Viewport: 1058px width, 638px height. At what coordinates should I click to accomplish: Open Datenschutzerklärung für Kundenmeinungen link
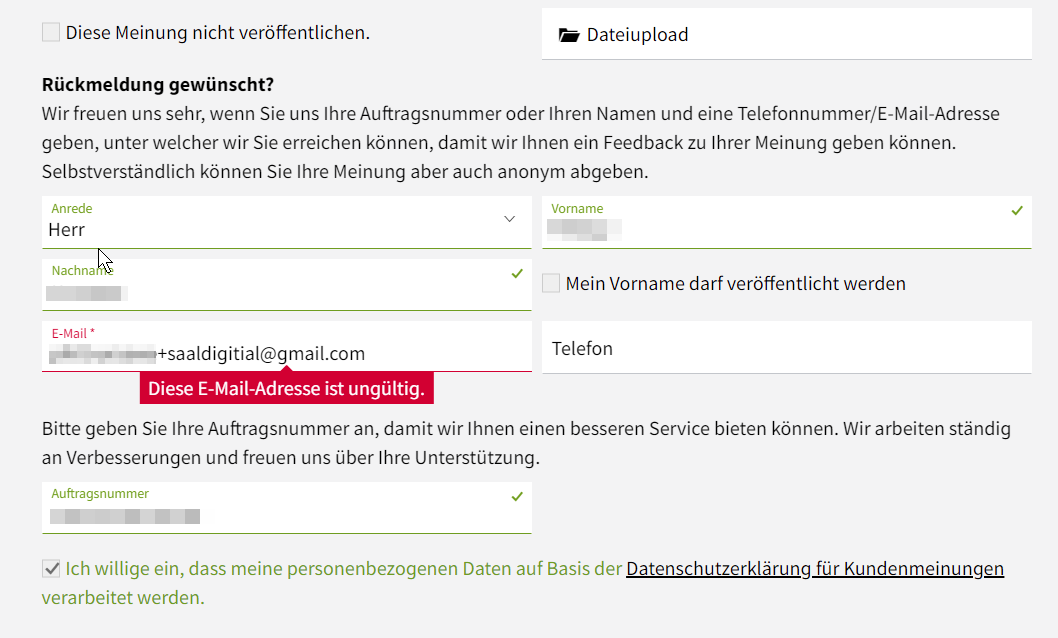coord(814,569)
